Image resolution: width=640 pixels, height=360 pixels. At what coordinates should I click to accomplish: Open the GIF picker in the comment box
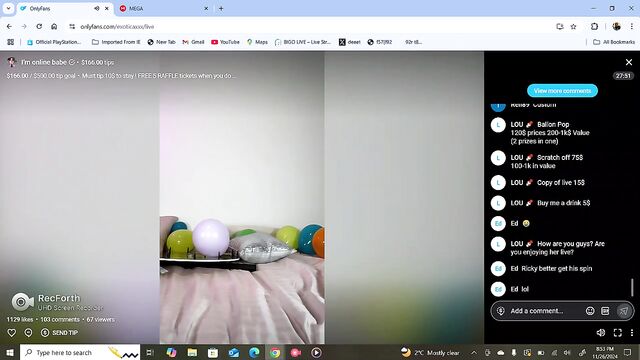605,311
